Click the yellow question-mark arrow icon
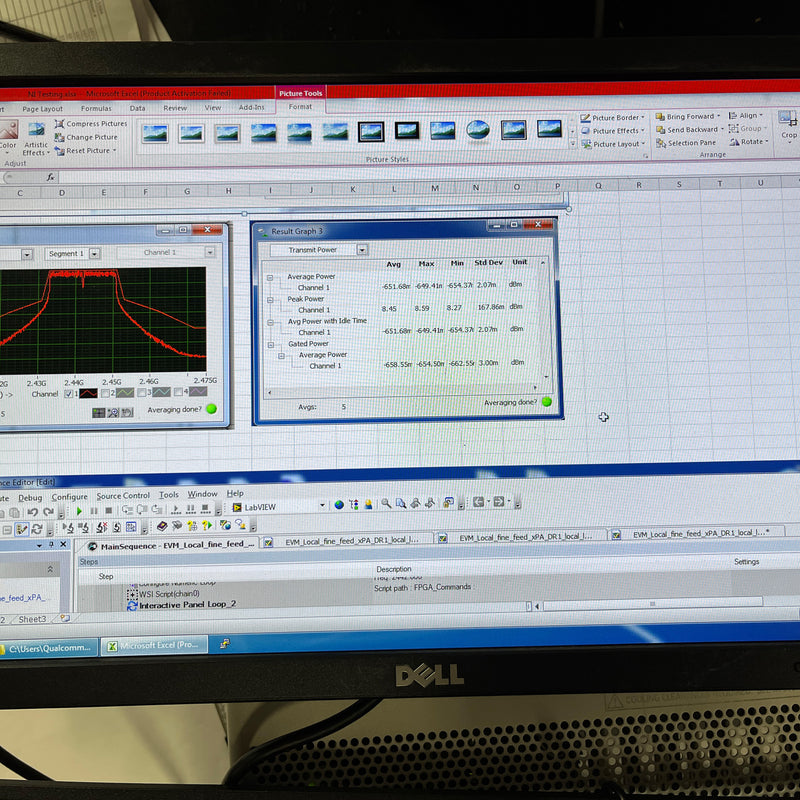800x800 pixels. 207,526
